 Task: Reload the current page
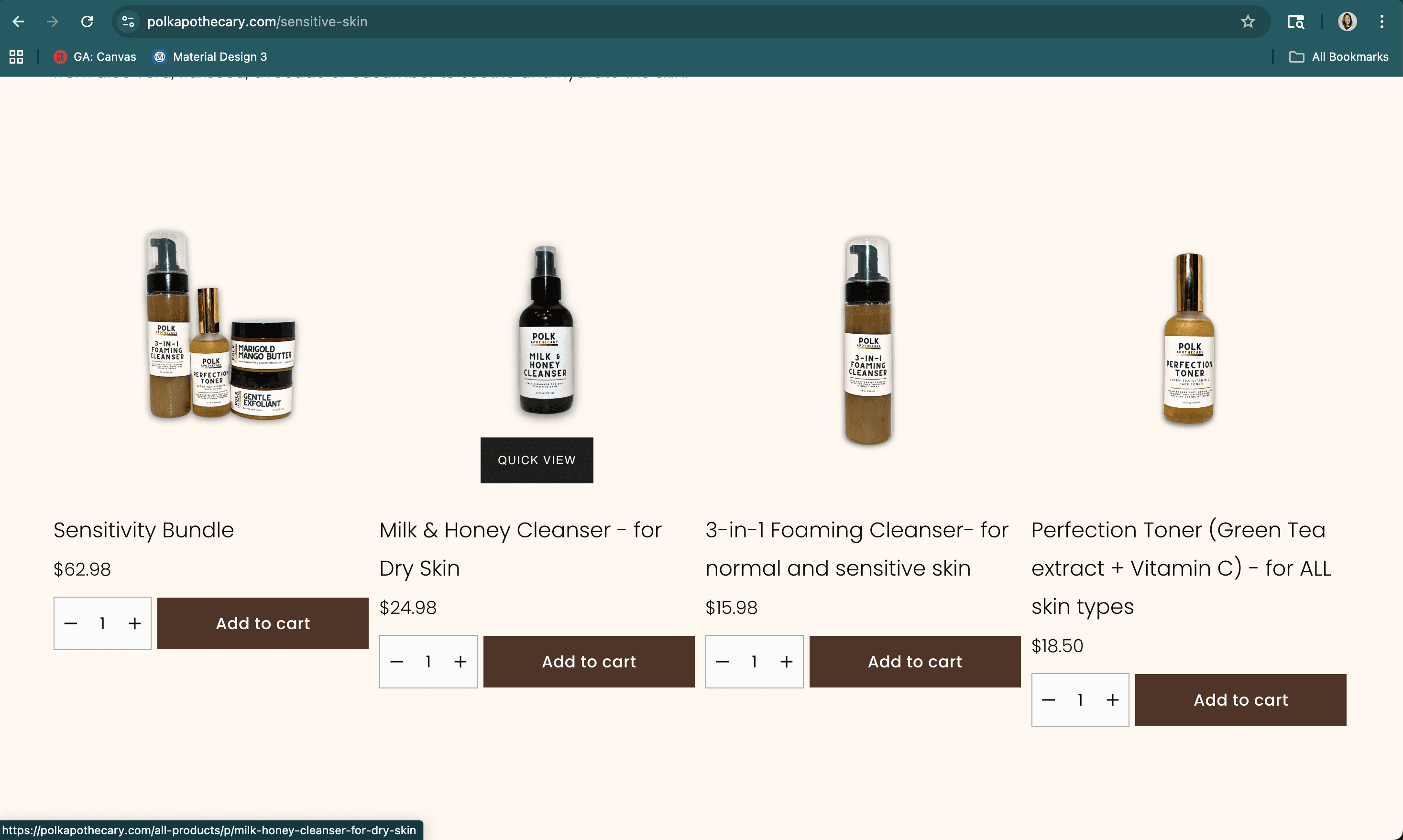[x=87, y=22]
